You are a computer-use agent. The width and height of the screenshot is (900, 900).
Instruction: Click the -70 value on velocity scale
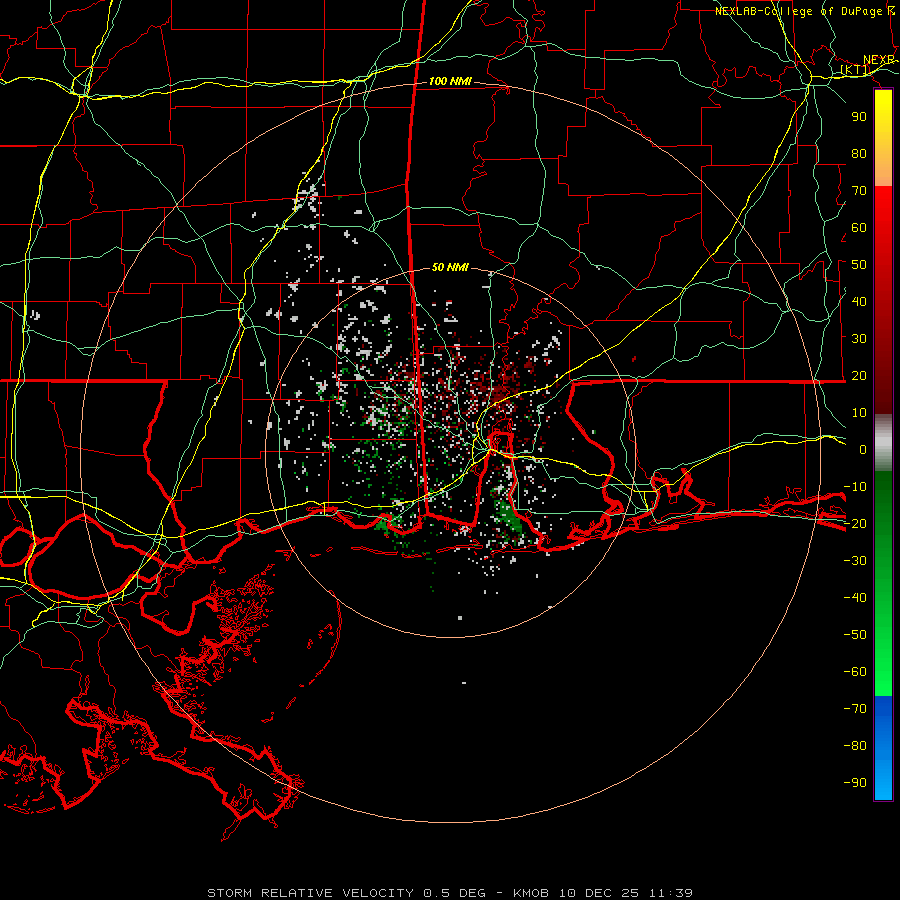[855, 708]
